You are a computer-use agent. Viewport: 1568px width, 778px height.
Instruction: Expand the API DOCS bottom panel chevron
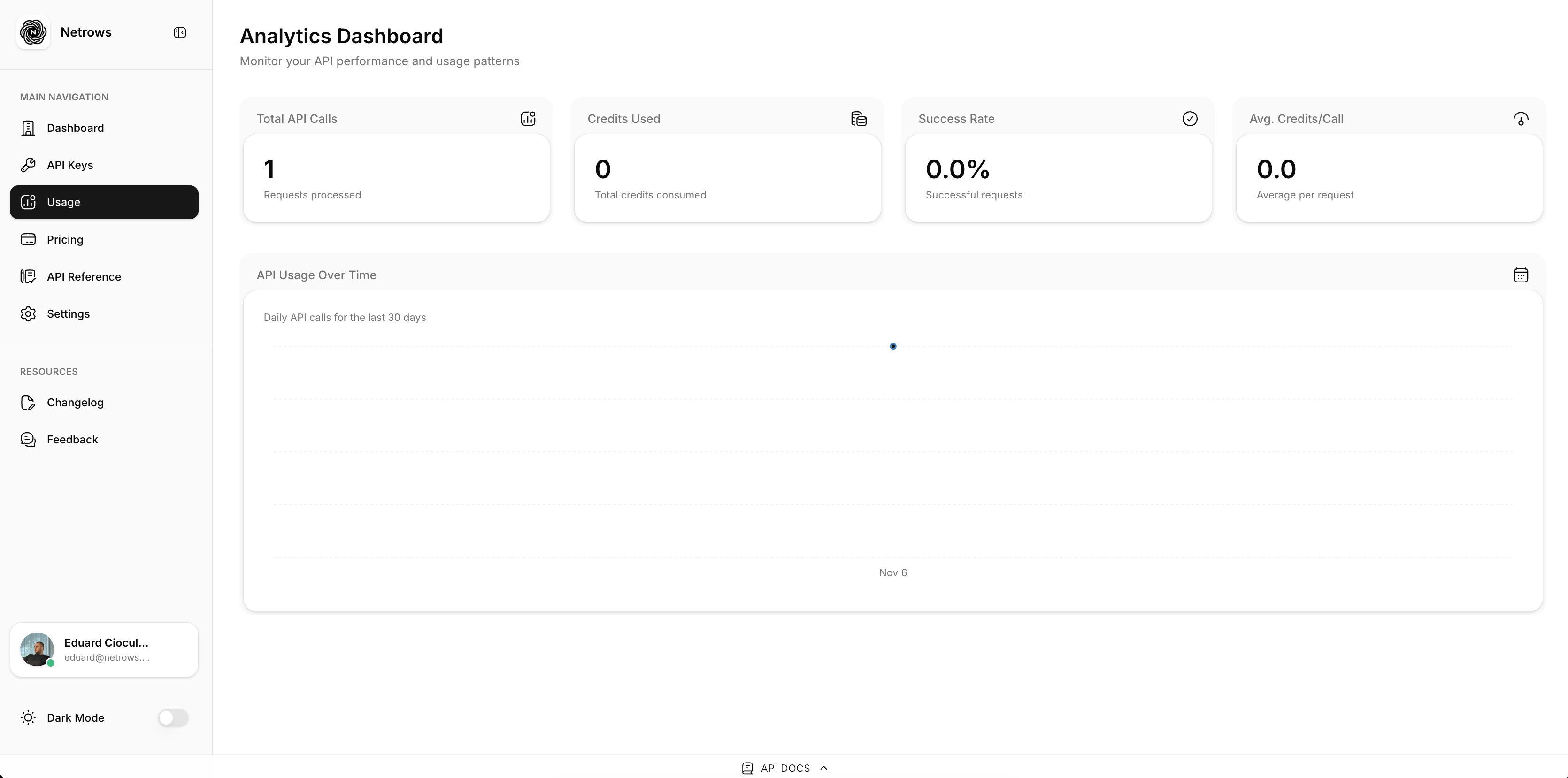823,768
